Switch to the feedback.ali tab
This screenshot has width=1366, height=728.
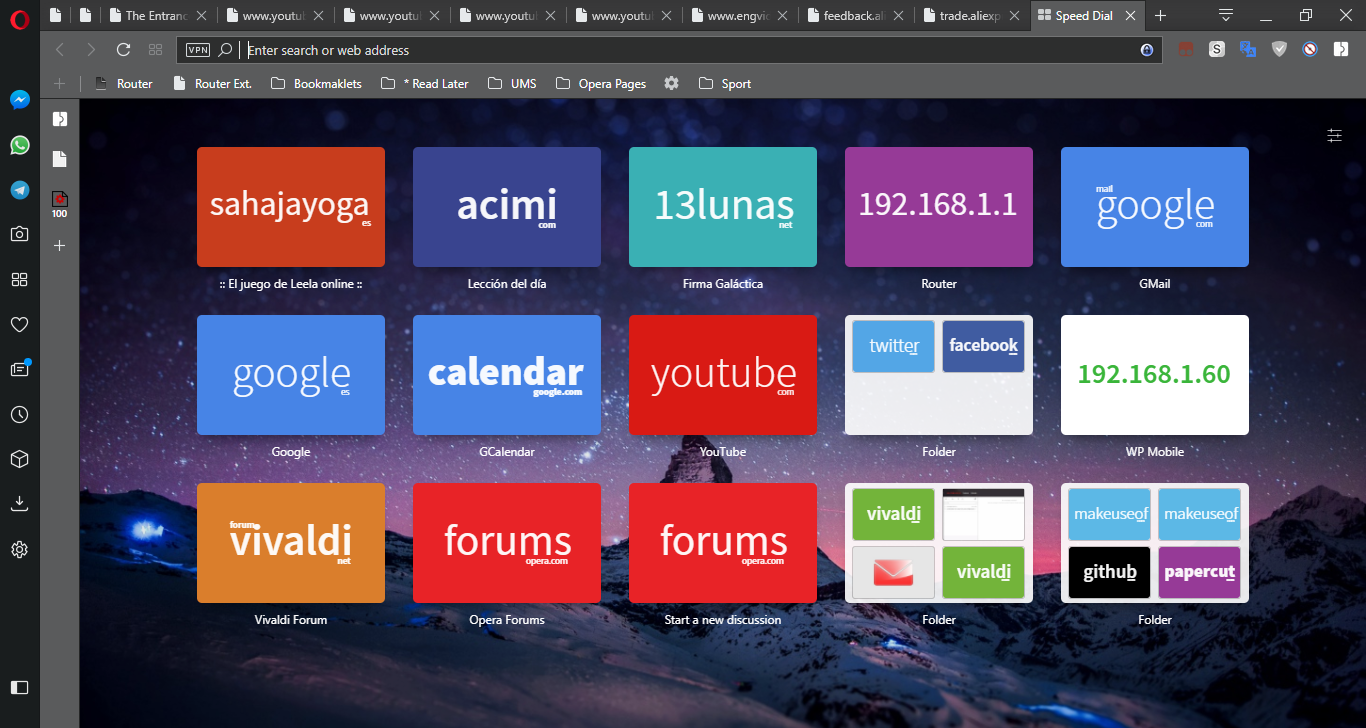click(x=854, y=16)
